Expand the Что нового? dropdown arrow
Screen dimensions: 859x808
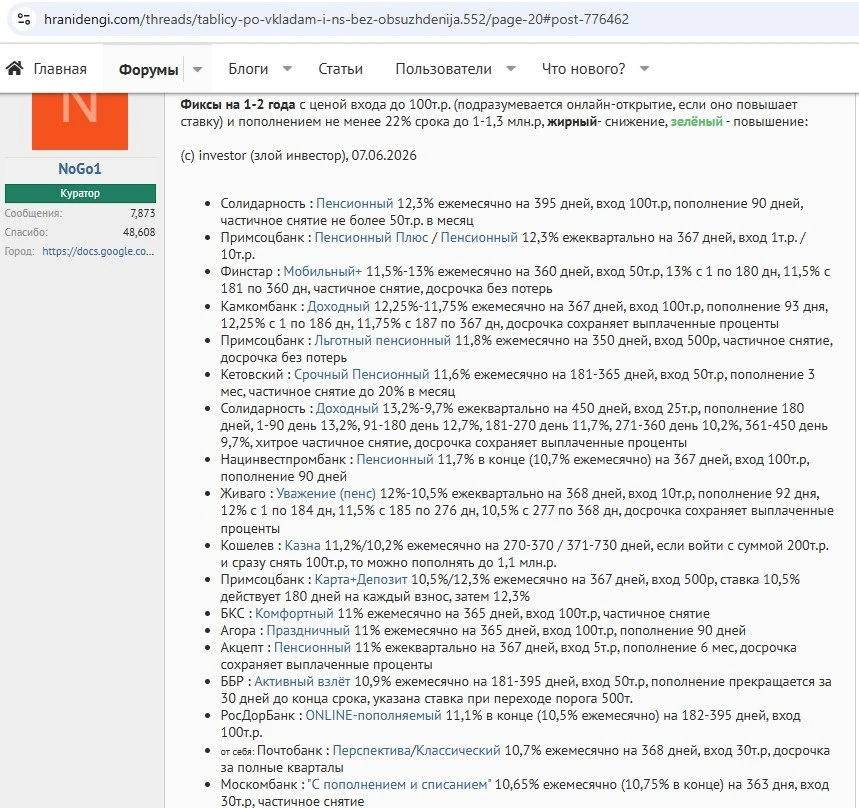pos(644,69)
